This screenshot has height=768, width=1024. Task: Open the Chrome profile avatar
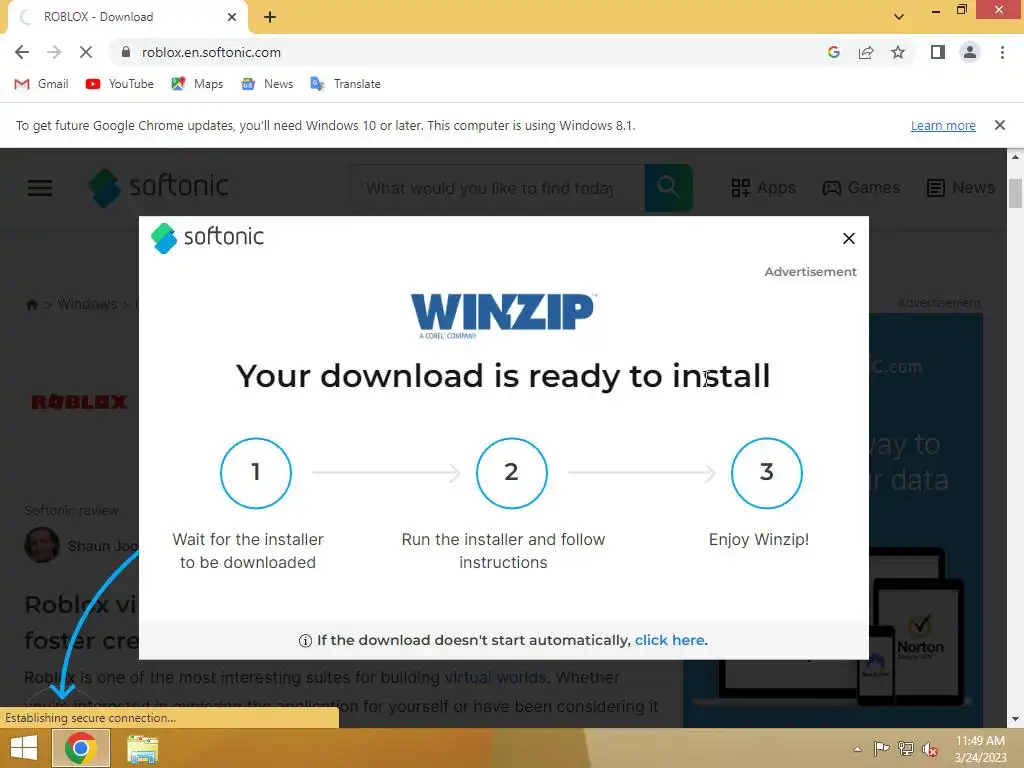coord(970,52)
